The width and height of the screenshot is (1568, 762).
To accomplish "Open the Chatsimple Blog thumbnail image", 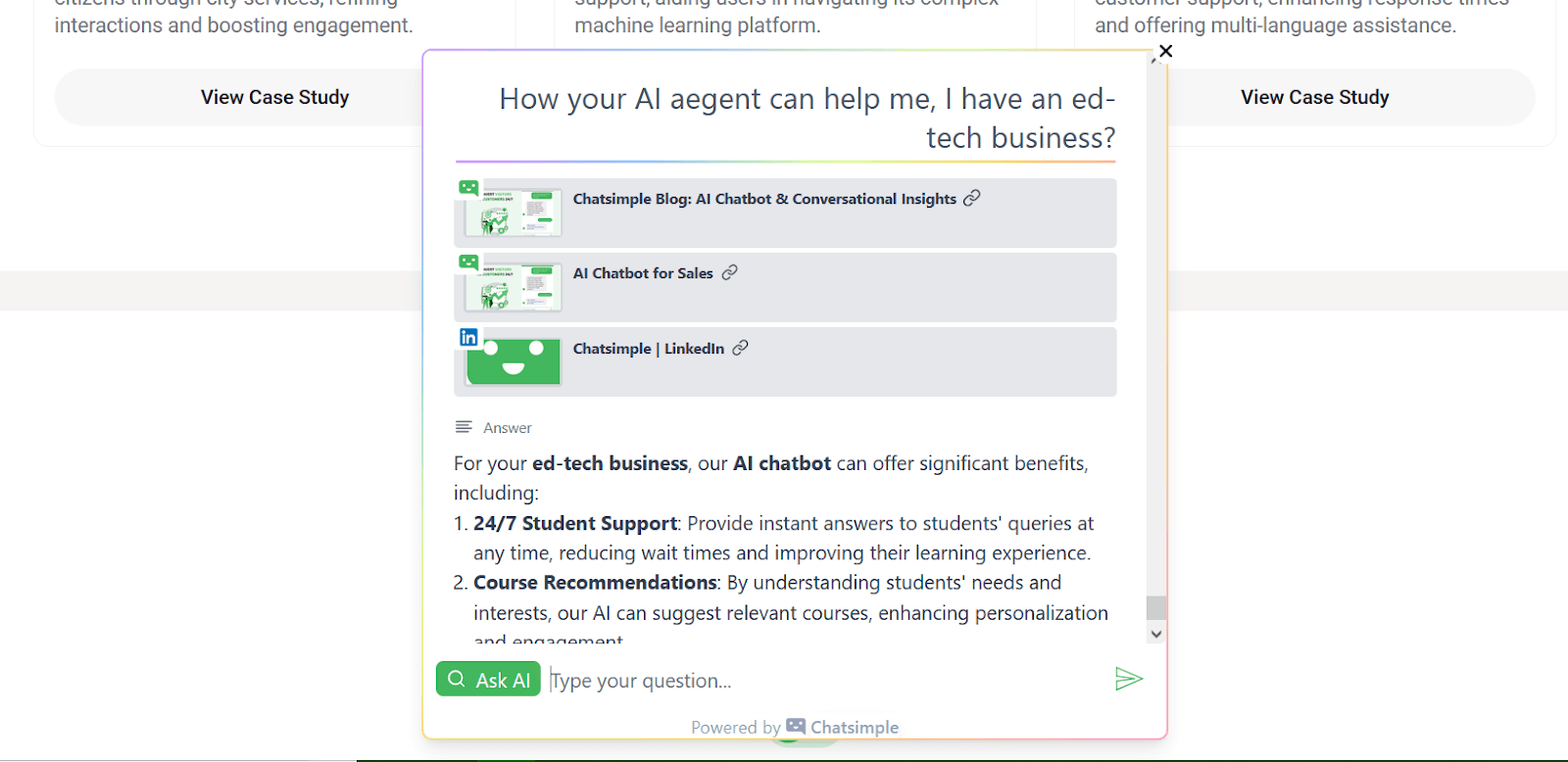I will pyautogui.click(x=514, y=213).
